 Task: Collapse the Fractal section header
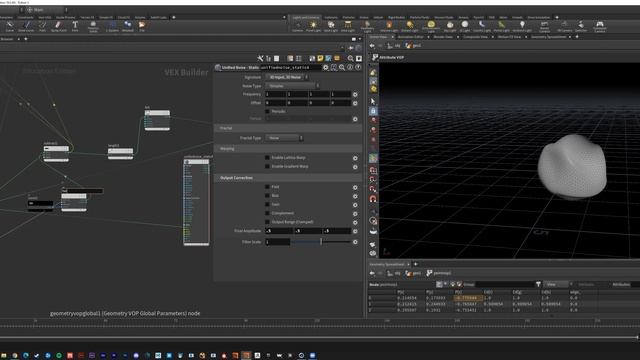[x=288, y=128]
